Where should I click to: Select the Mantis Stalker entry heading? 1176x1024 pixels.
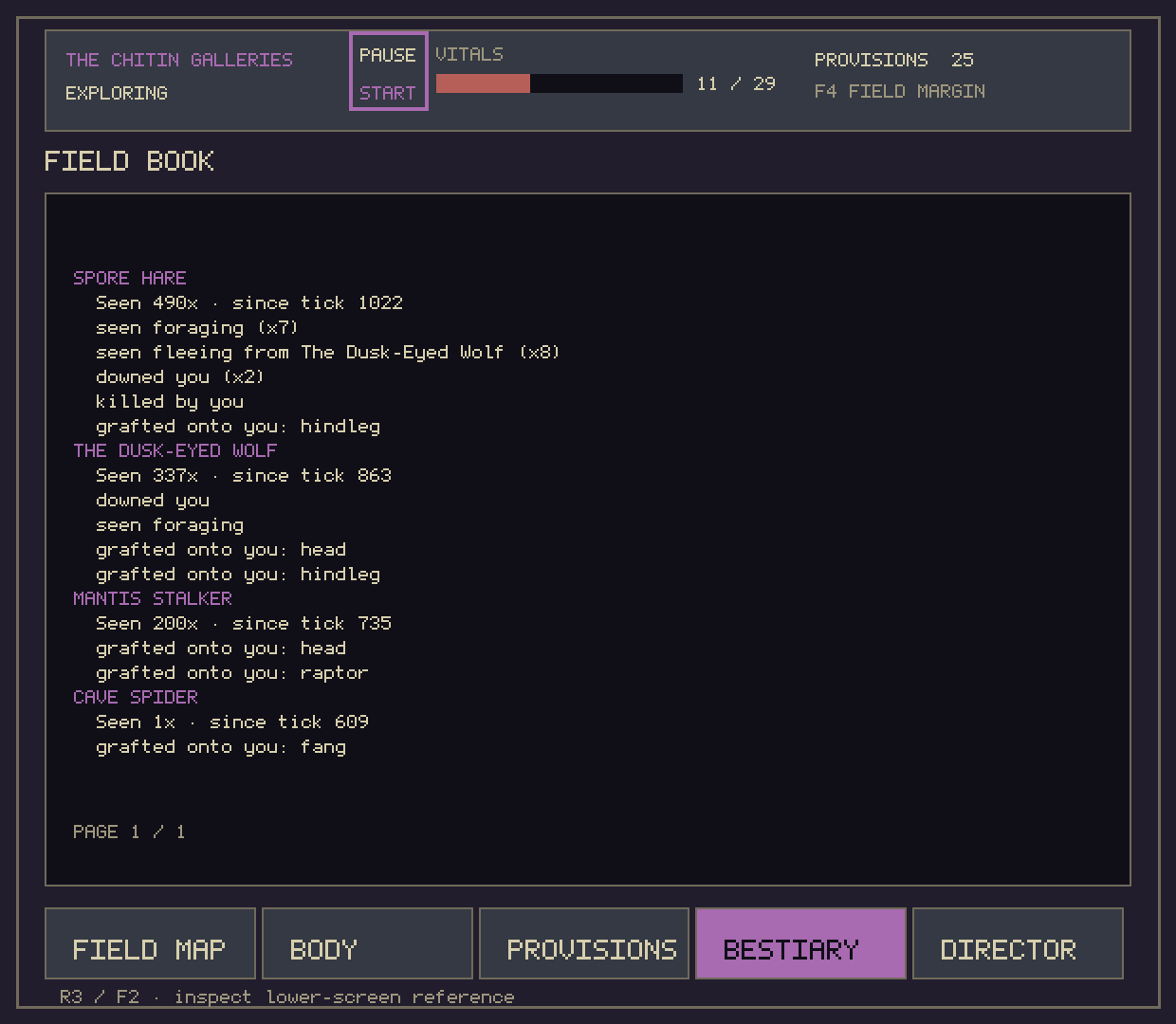tap(153, 598)
